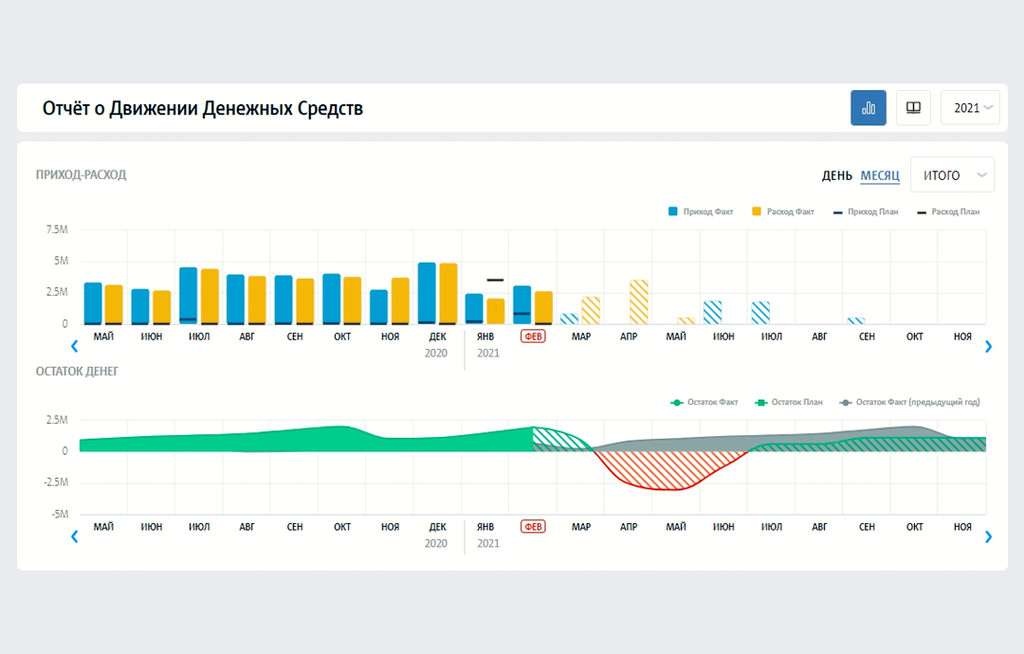This screenshot has height=654, width=1024.
Task: Select the highlighted ФЕВ month in the upper chart
Action: (x=533, y=336)
